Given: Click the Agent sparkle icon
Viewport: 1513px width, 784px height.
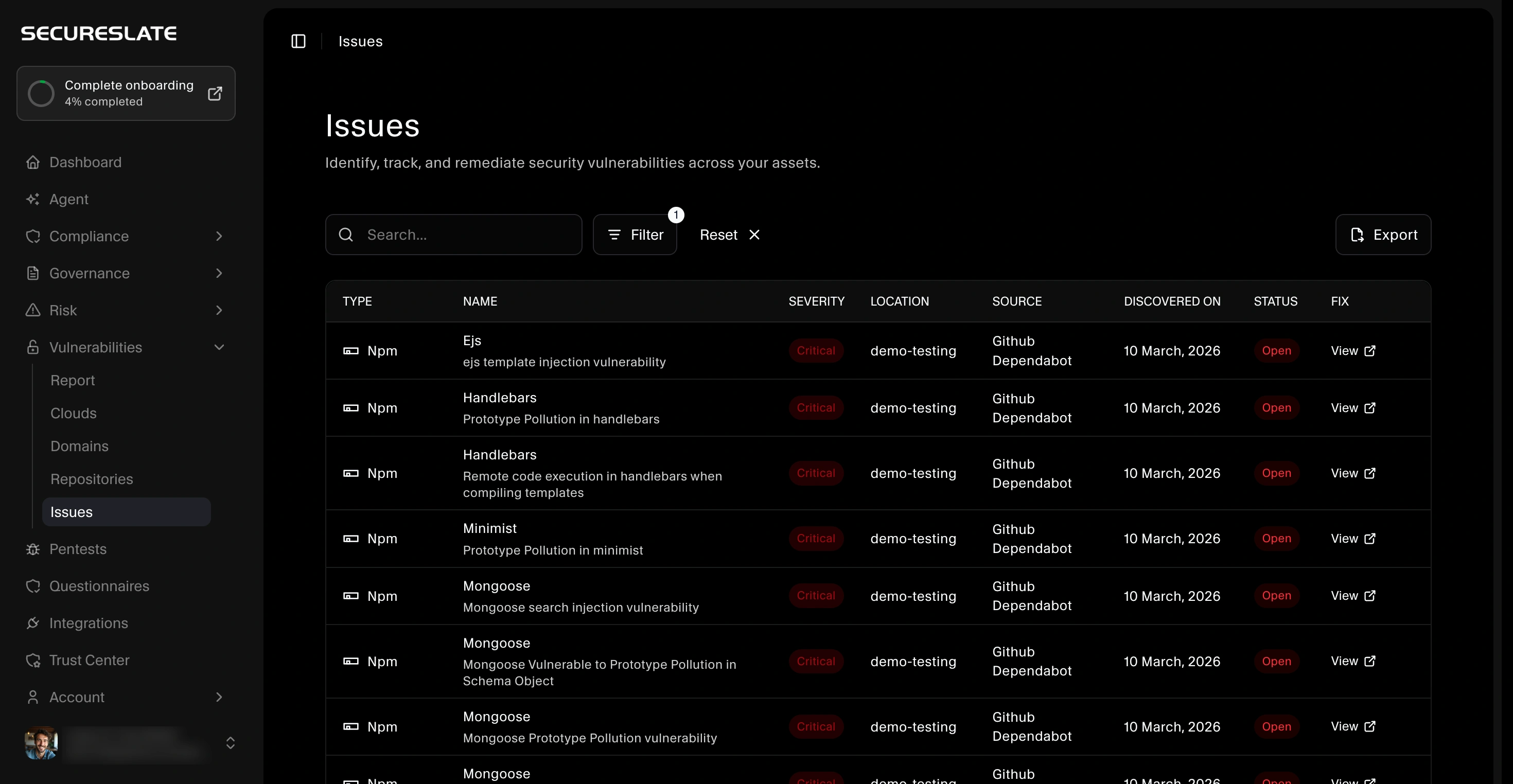Looking at the screenshot, I should (x=33, y=199).
